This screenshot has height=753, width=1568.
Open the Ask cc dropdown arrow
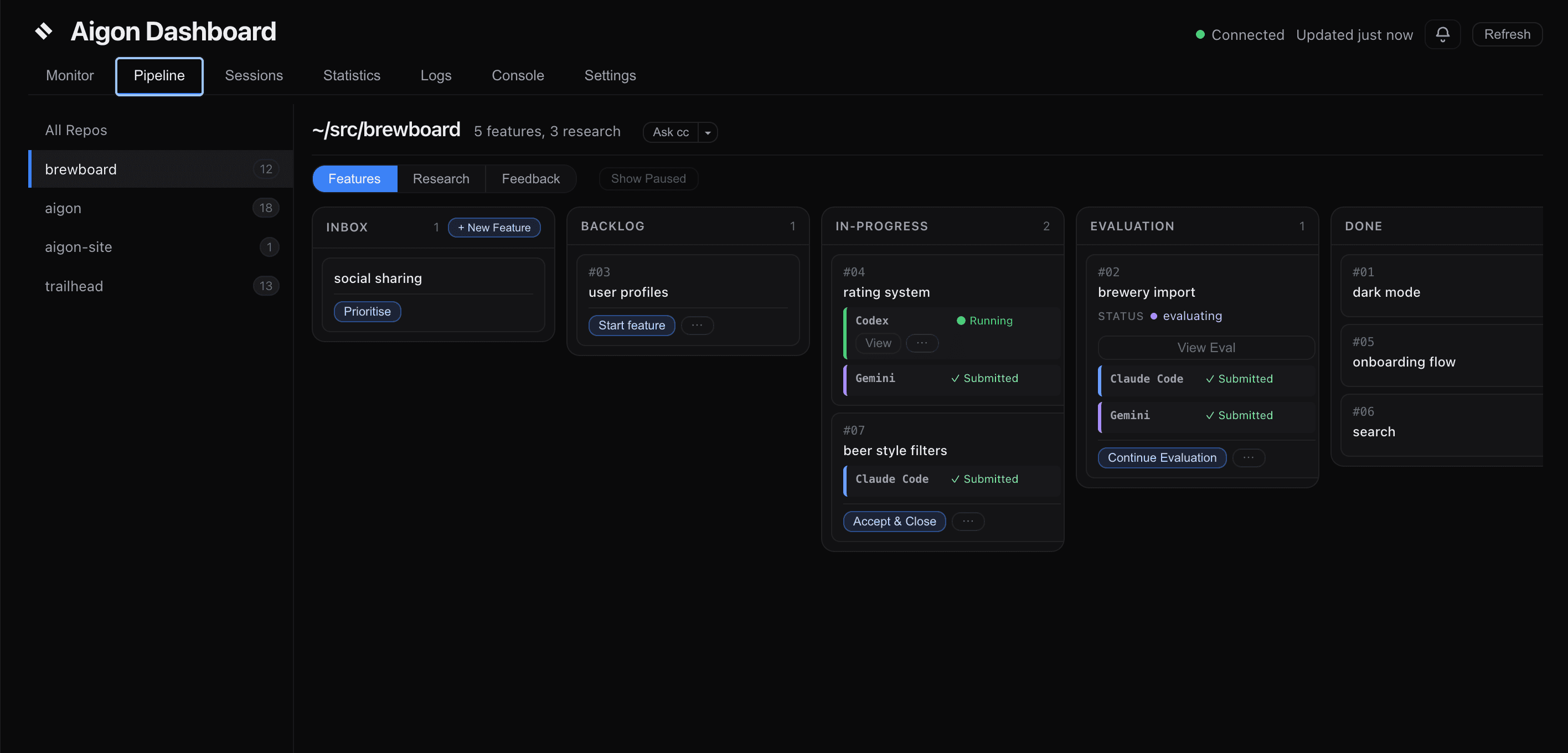pos(707,132)
